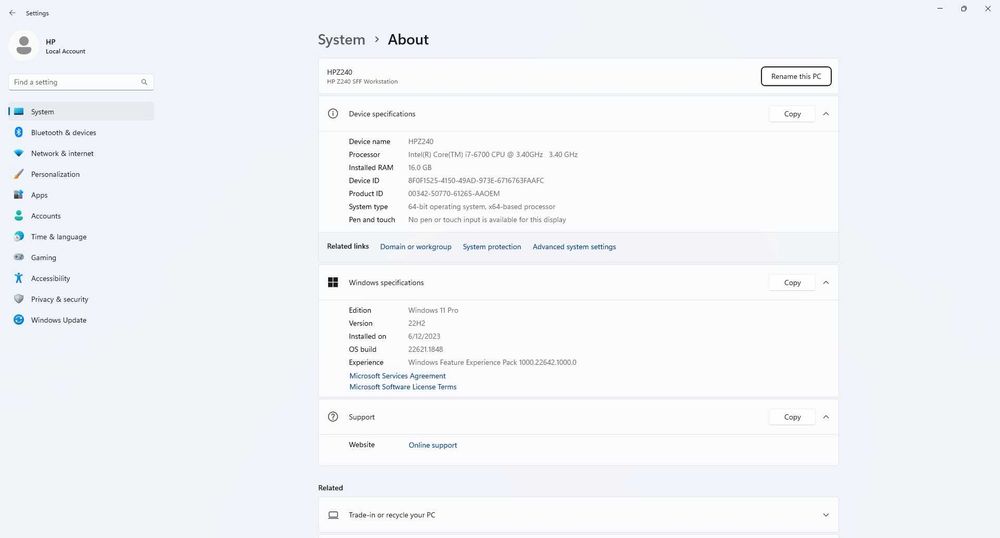Expand Trade-in or recycle your PC
Viewport: 1000px width, 538px height.
pos(826,515)
